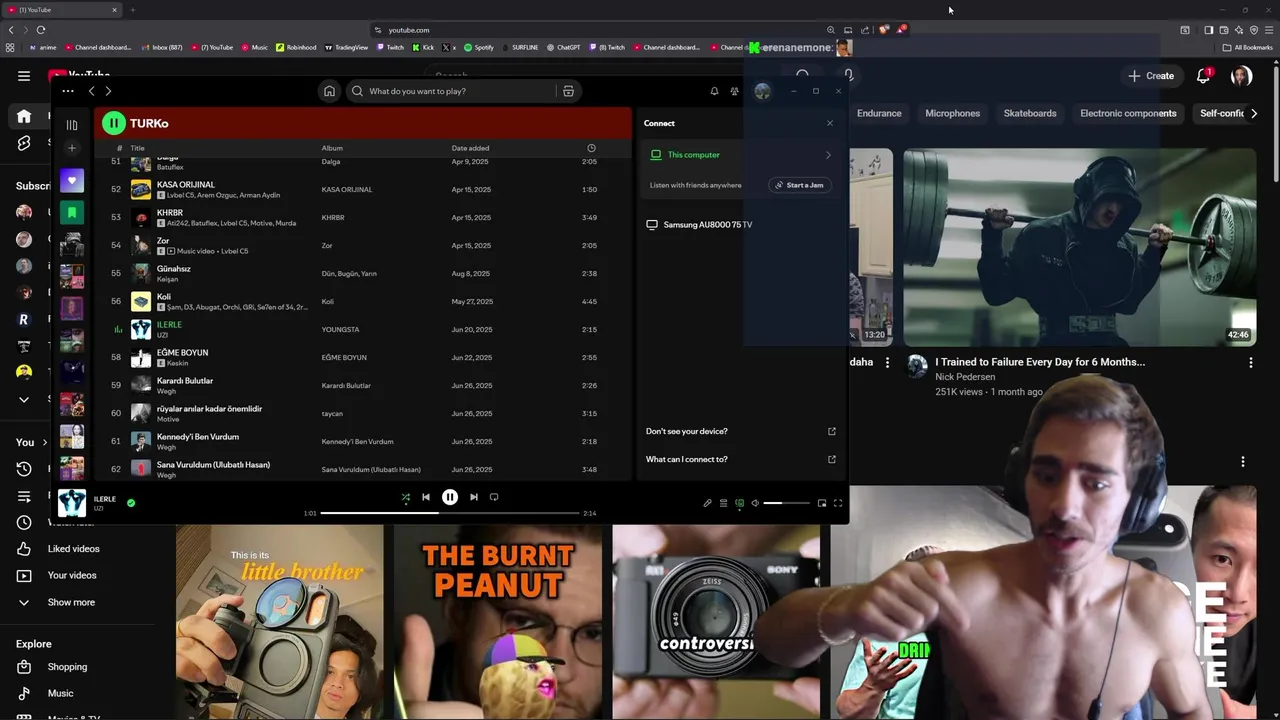Viewport: 1280px width, 720px height.
Task: Select the Electronic components filter chip
Action: 1128,113
